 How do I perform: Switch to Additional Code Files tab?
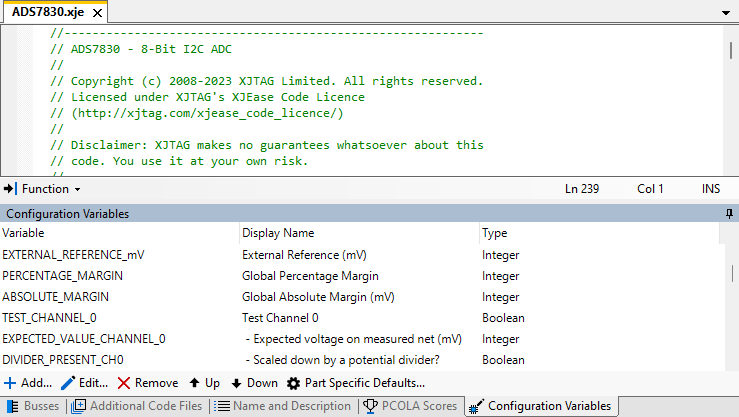point(138,406)
